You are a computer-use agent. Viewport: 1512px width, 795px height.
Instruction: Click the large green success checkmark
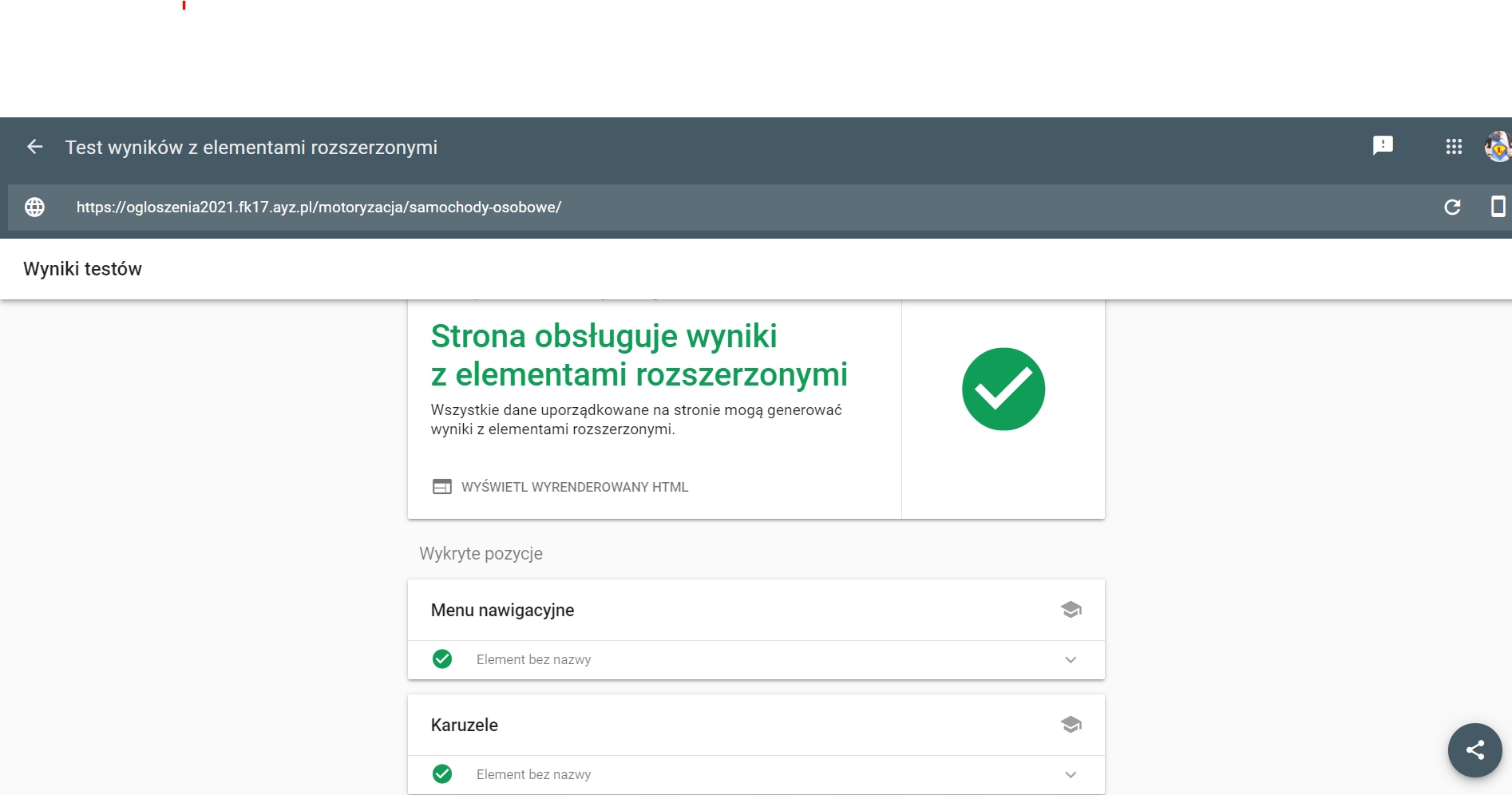pyautogui.click(x=1003, y=390)
